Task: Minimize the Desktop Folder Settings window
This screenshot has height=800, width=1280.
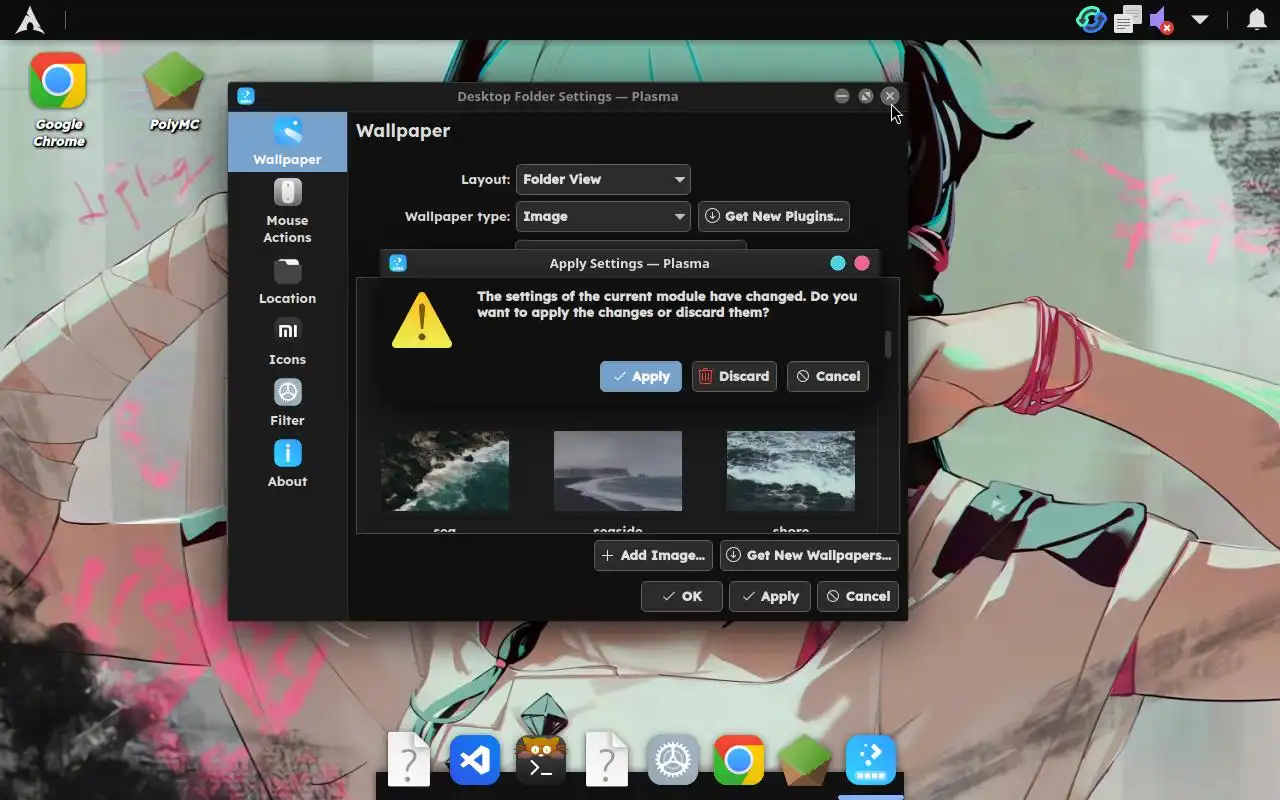Action: click(842, 96)
